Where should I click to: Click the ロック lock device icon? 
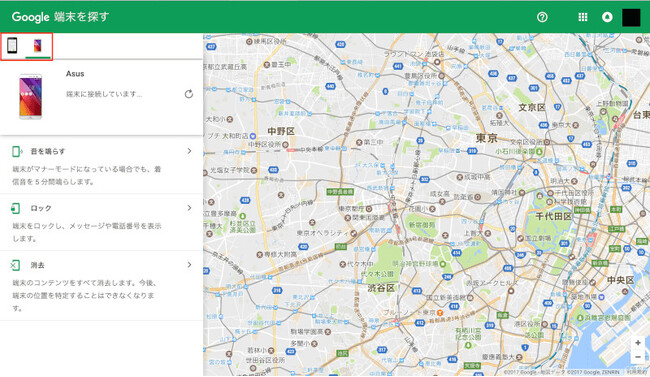tap(16, 208)
